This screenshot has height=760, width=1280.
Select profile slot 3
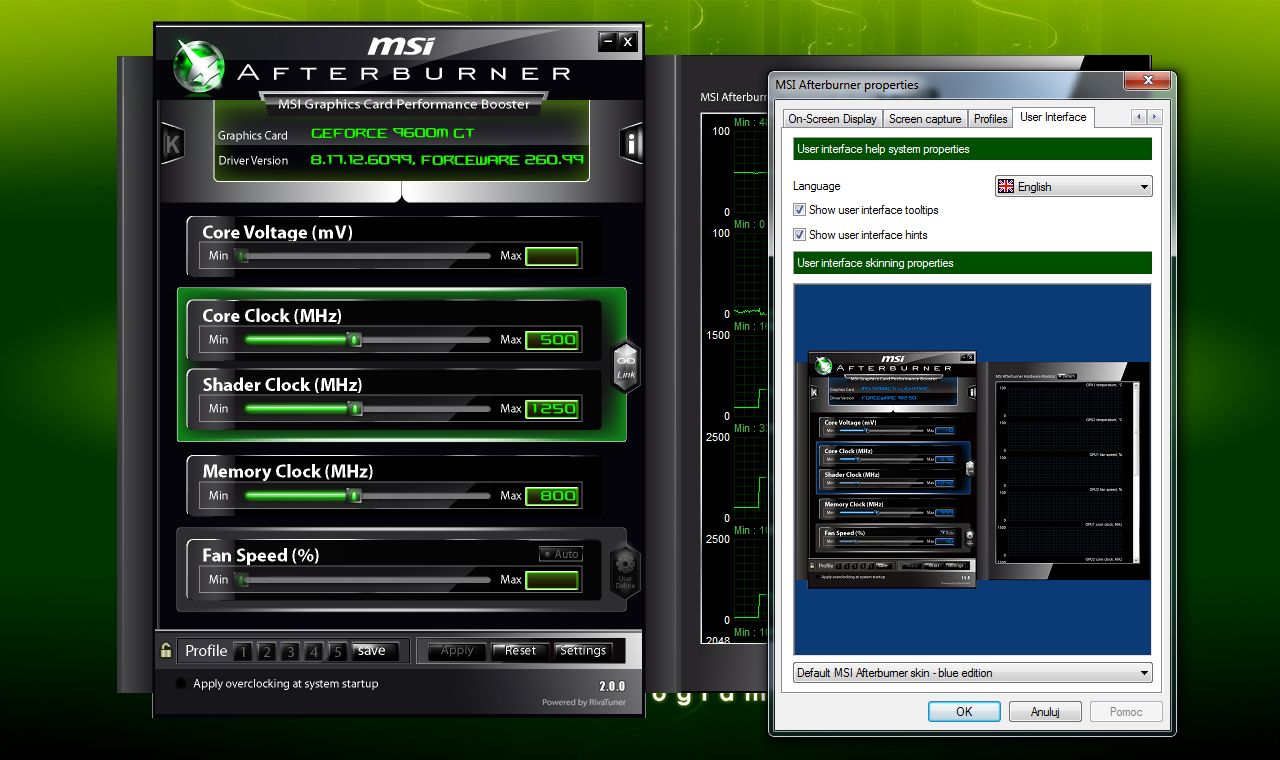click(x=290, y=652)
